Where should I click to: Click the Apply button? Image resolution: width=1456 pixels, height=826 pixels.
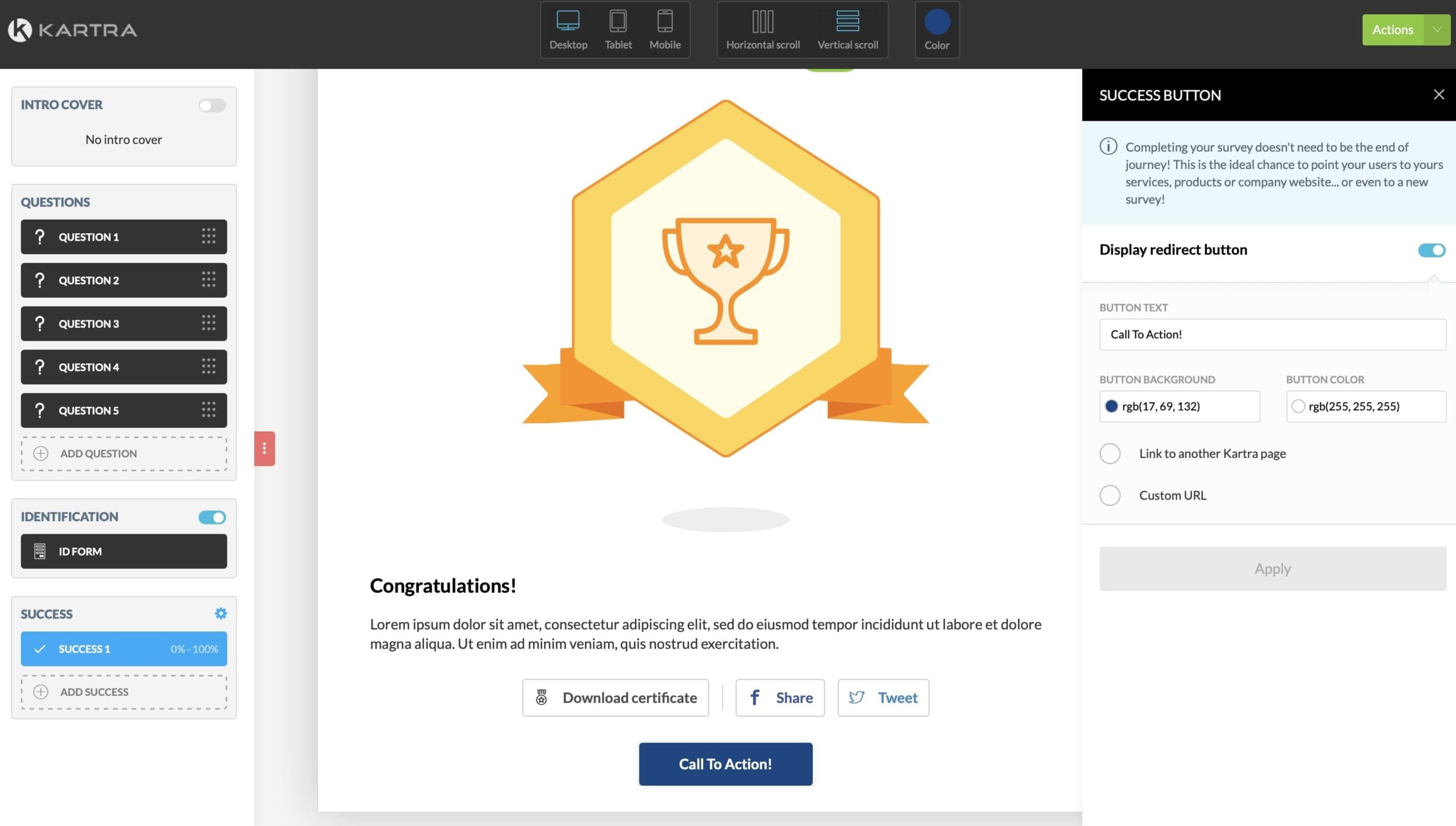point(1273,569)
